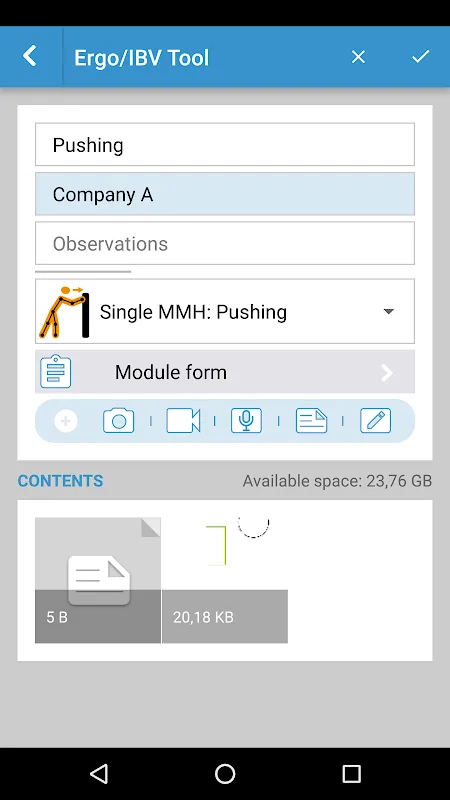Screen dimensions: 450x800
Task: Tap the microphone icon to record audio
Action: [x=246, y=421]
